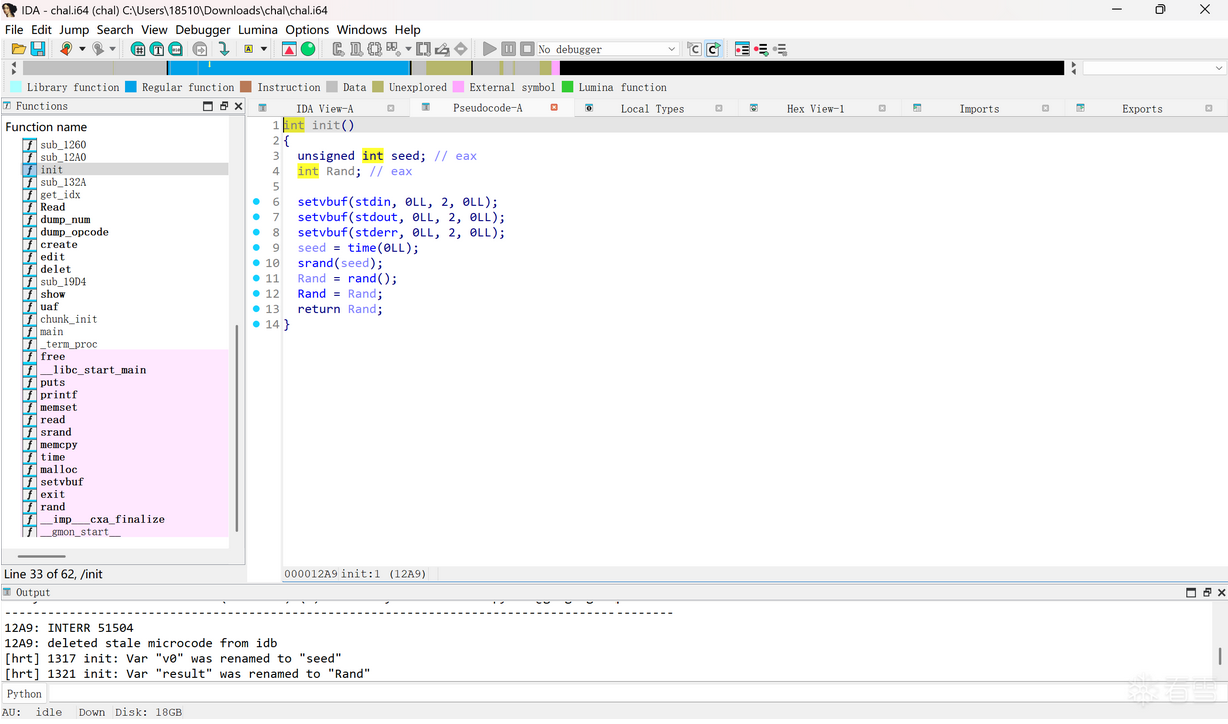Close the Pseudocode-A tab
The width and height of the screenshot is (1228, 724).
pos(554,107)
